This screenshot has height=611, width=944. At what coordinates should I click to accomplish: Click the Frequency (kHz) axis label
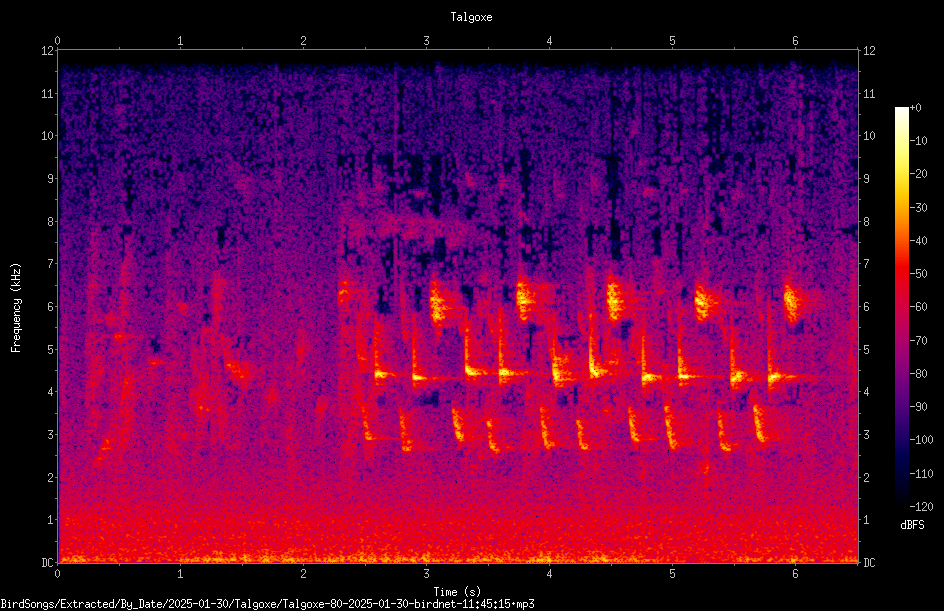(x=16, y=308)
